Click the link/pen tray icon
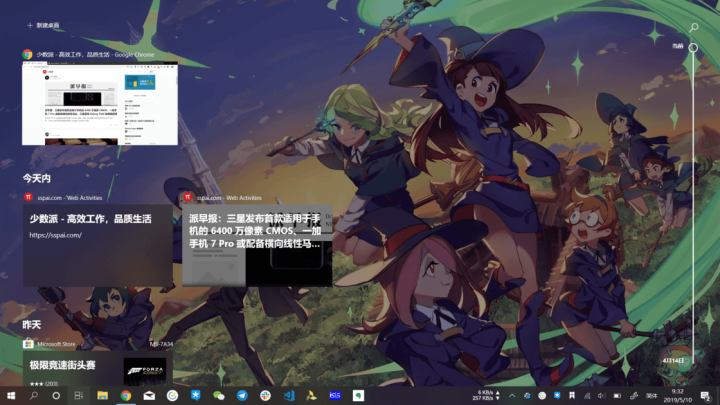Viewport: 720px width, 405px height. (634, 396)
